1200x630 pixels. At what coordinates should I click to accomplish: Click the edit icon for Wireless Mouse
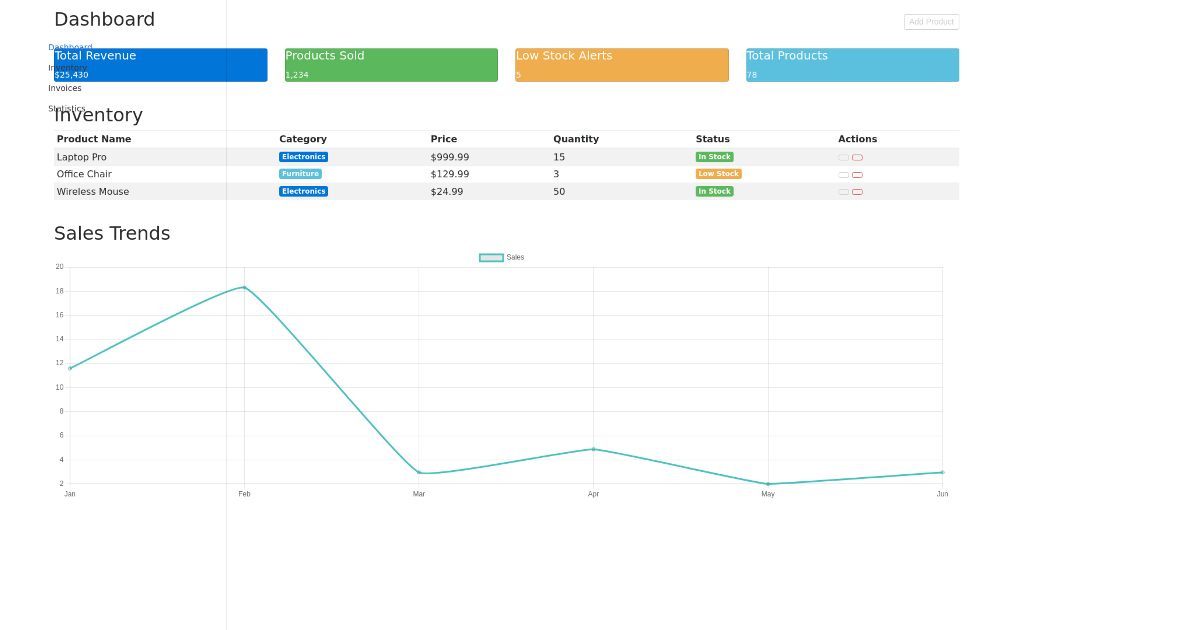tap(843, 191)
